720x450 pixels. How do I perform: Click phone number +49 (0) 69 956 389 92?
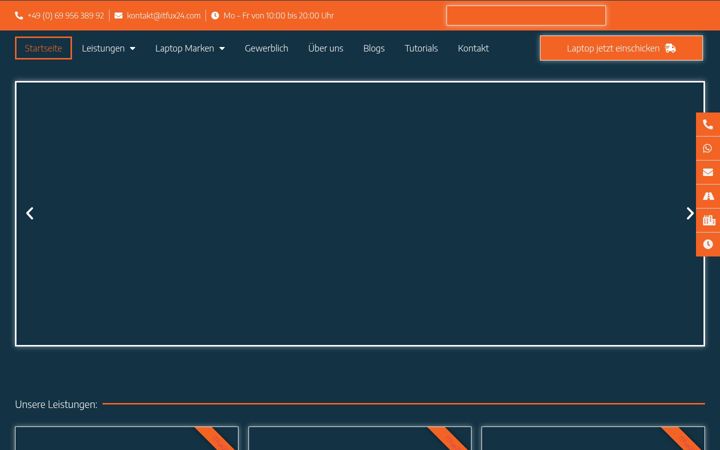(x=66, y=16)
